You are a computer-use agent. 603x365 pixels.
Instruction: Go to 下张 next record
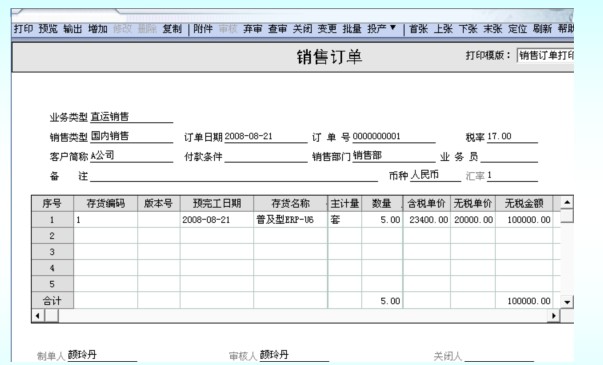468,29
